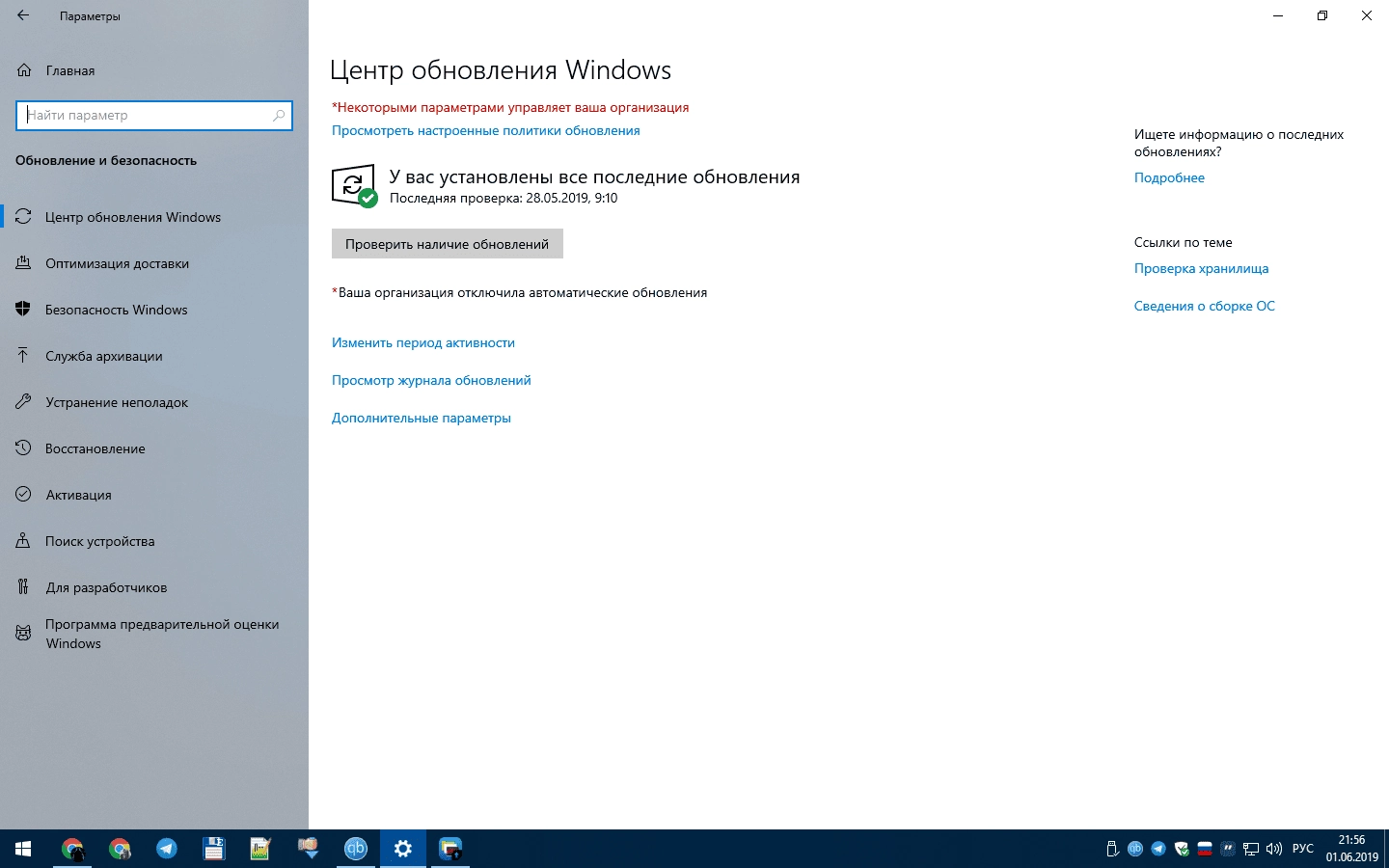Click the Ссылки по теме heading text
The width and height of the screenshot is (1389, 868).
point(1184,242)
